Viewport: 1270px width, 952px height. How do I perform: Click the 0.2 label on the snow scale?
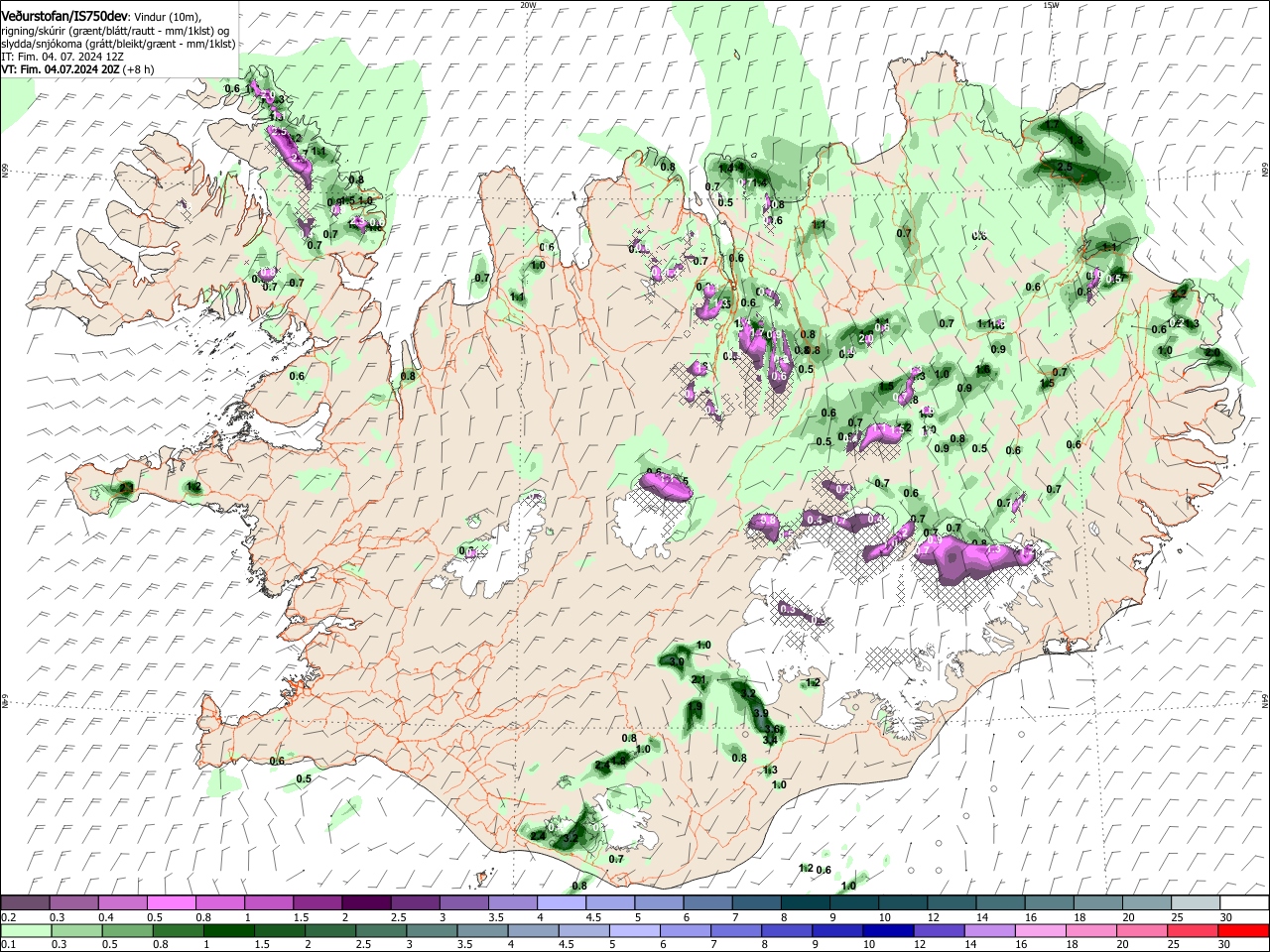click(9, 917)
